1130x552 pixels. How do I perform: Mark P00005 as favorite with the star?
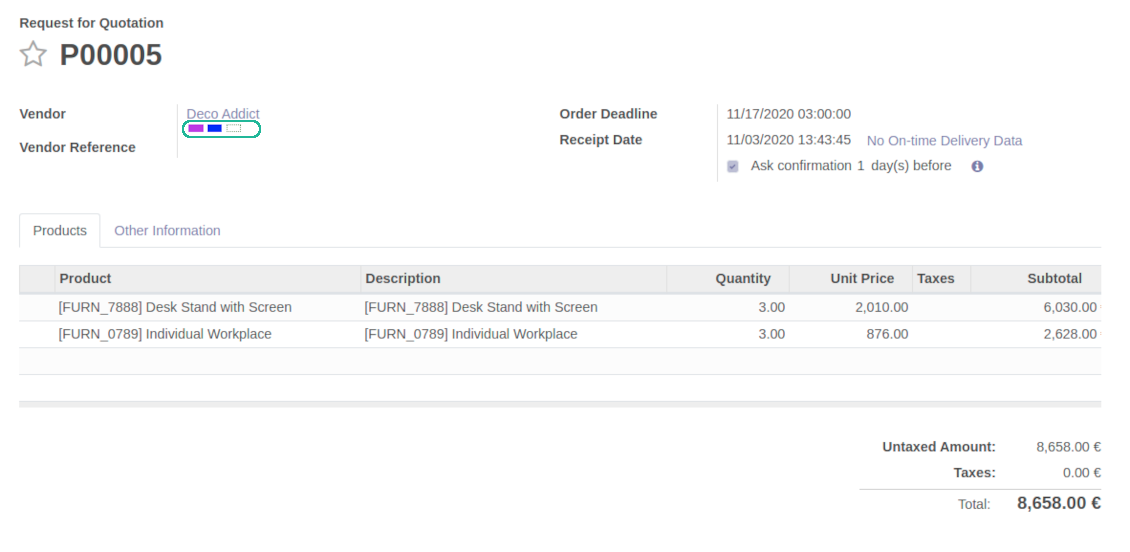point(33,55)
